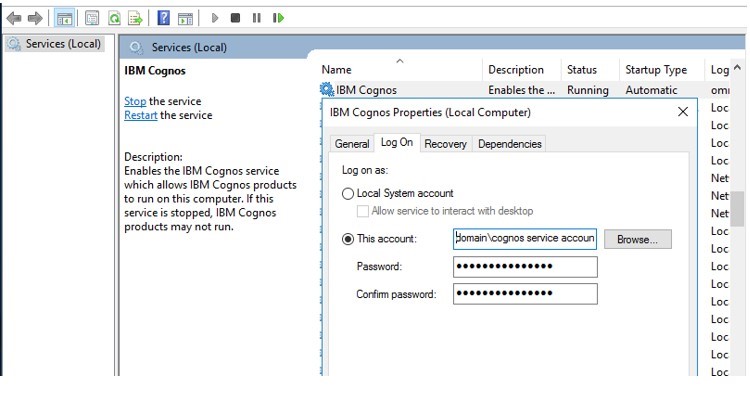Click the Refresh toolbar icon
The image size is (750, 397).
pyautogui.click(x=114, y=18)
